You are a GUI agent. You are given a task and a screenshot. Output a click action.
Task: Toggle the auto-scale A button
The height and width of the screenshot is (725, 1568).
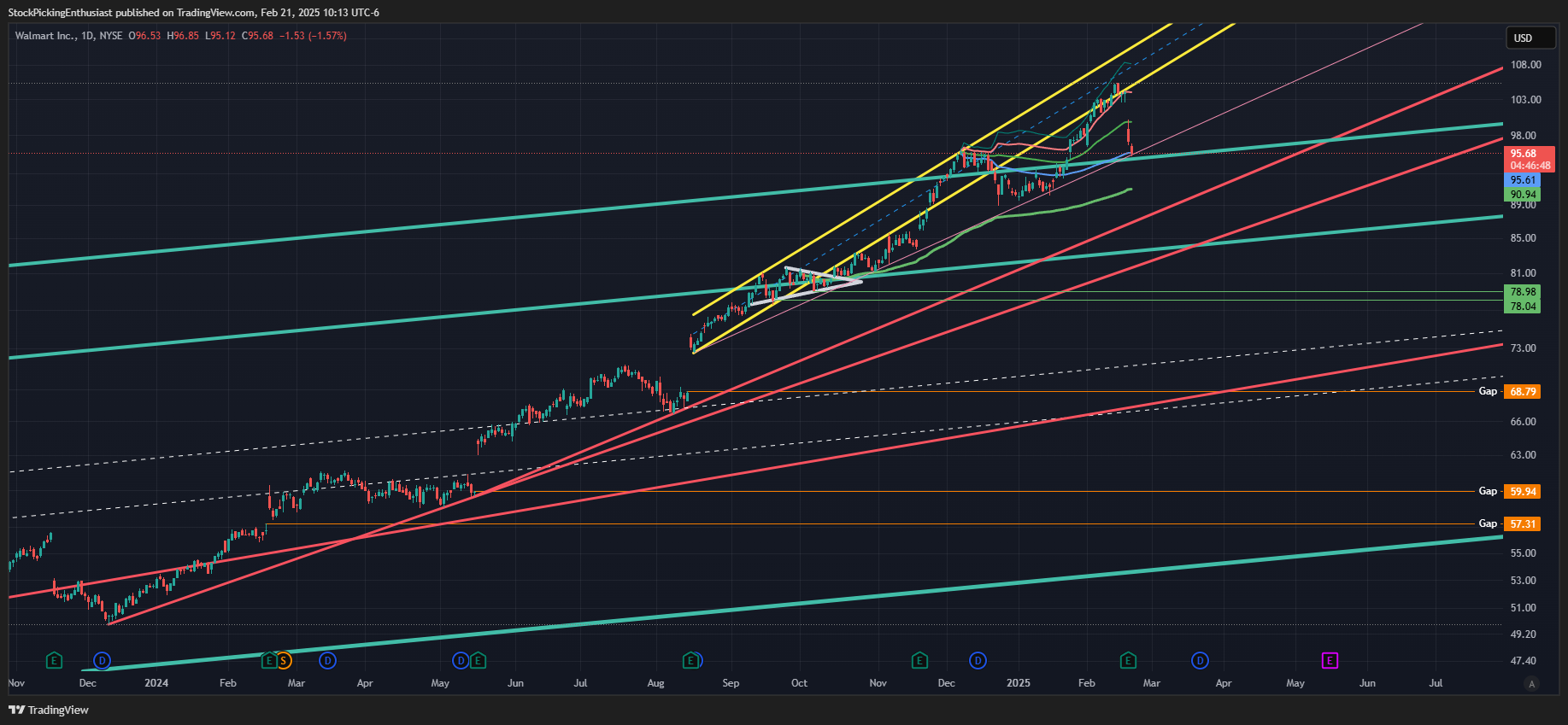pyautogui.click(x=1532, y=684)
